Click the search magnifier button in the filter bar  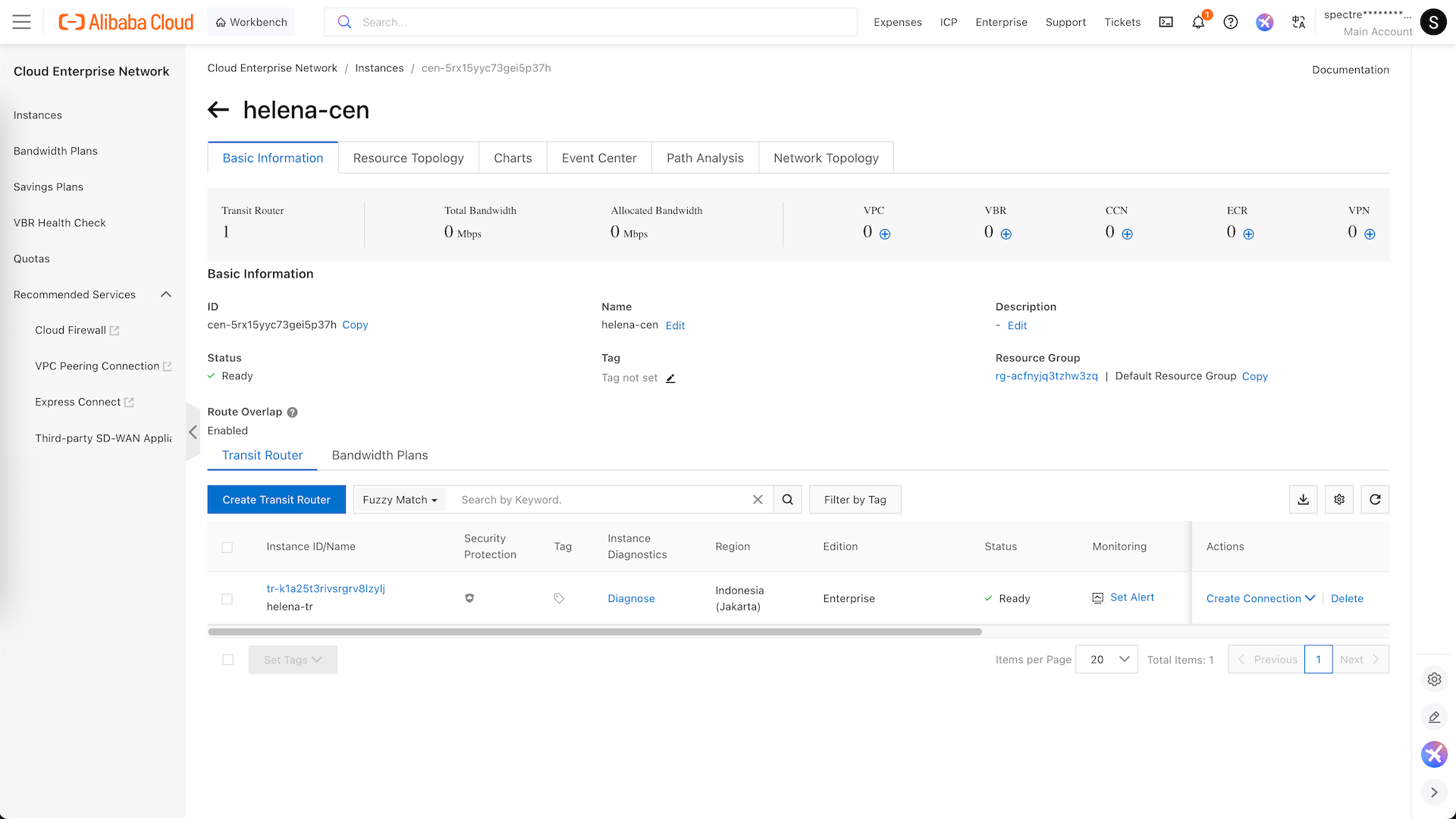787,500
